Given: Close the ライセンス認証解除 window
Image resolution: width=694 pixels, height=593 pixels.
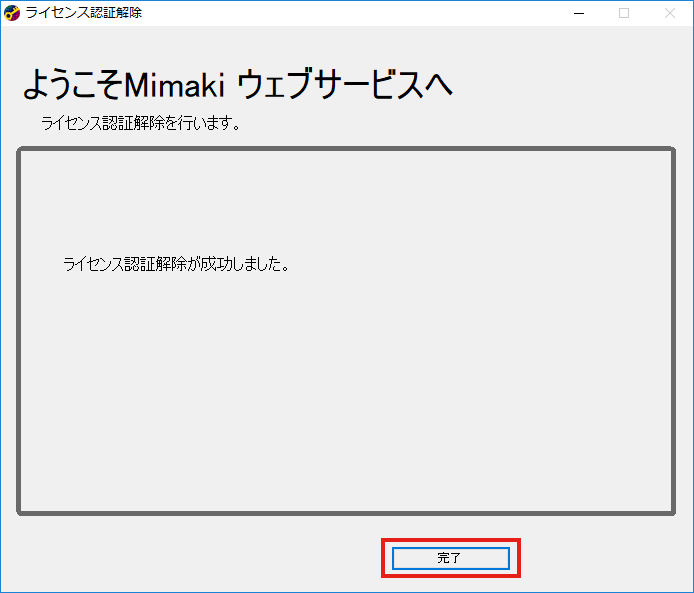Looking at the screenshot, I should click(x=669, y=13).
